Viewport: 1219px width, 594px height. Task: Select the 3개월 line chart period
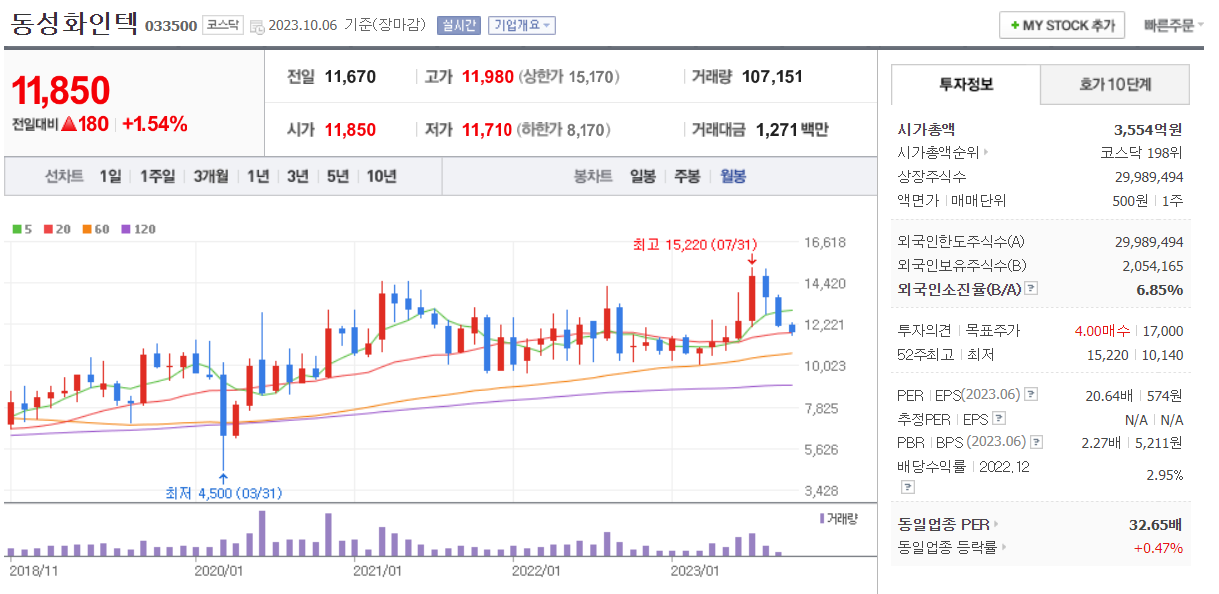point(211,177)
